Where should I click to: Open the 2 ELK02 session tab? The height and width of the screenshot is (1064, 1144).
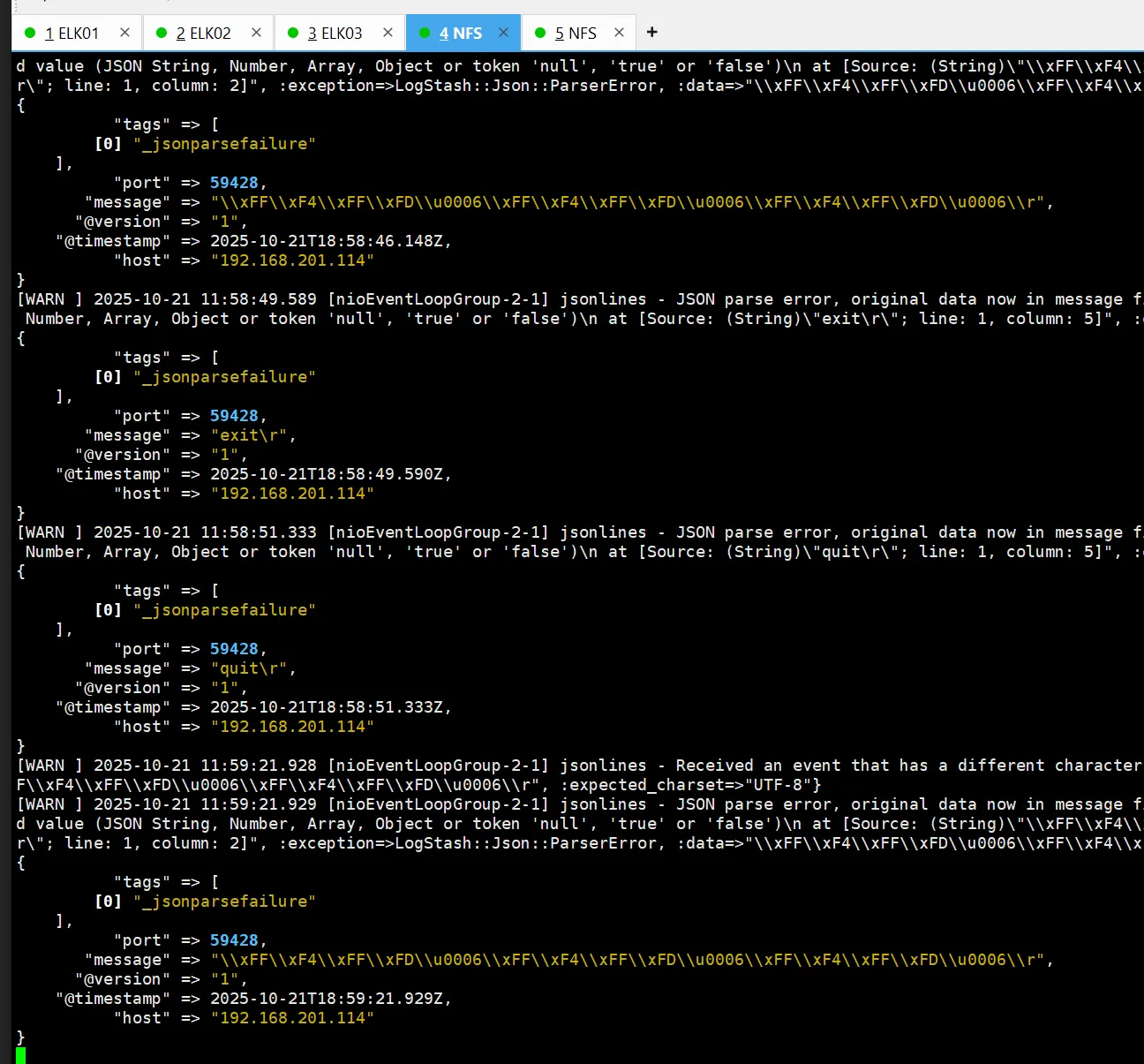coord(203,34)
